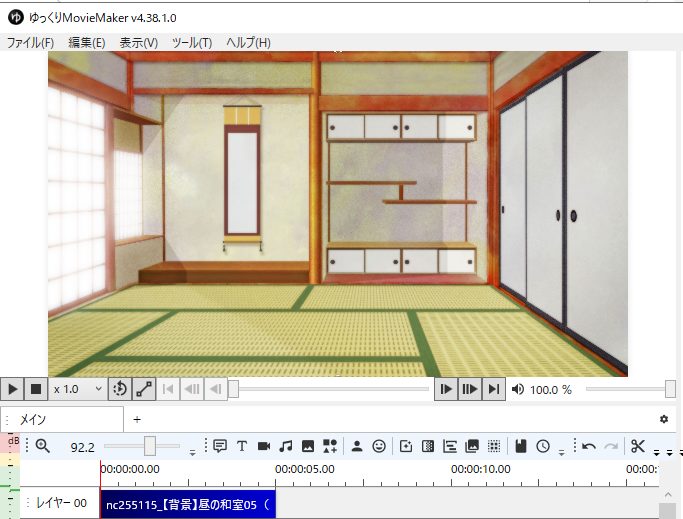
Task: Toggle the loop playback icon
Action: [x=120, y=388]
